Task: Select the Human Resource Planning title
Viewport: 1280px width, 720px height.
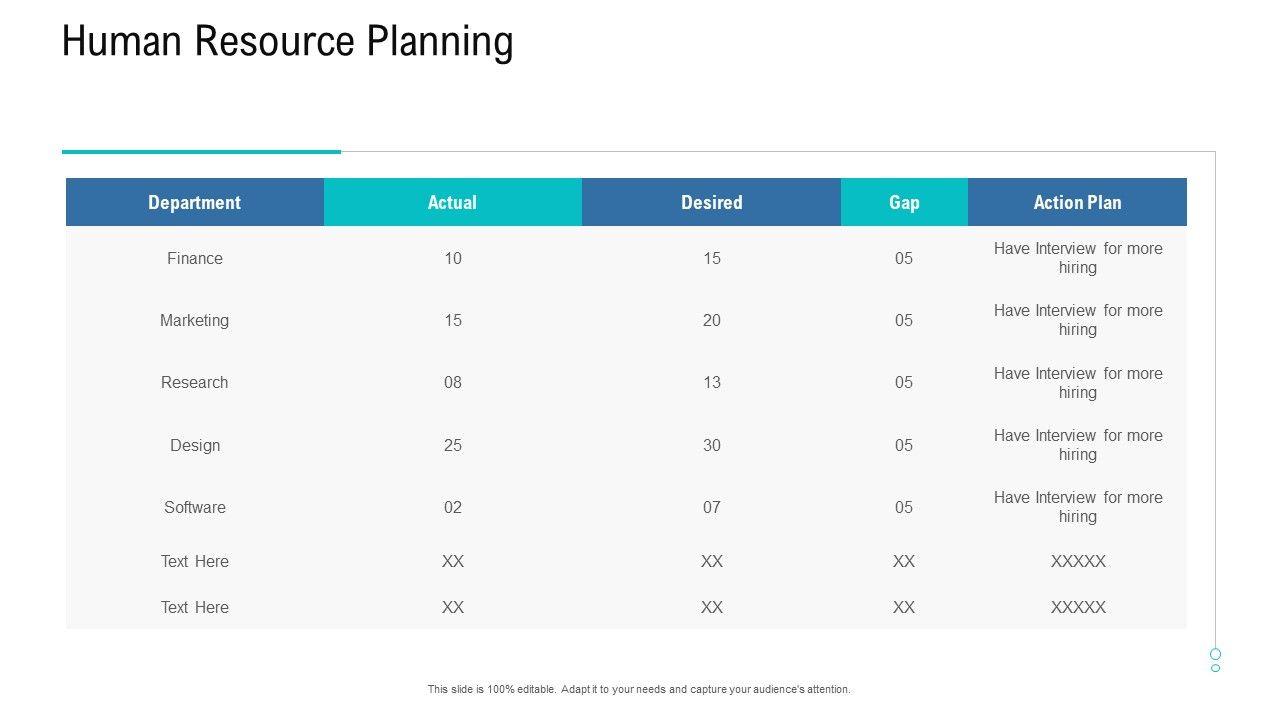Action: coord(288,42)
